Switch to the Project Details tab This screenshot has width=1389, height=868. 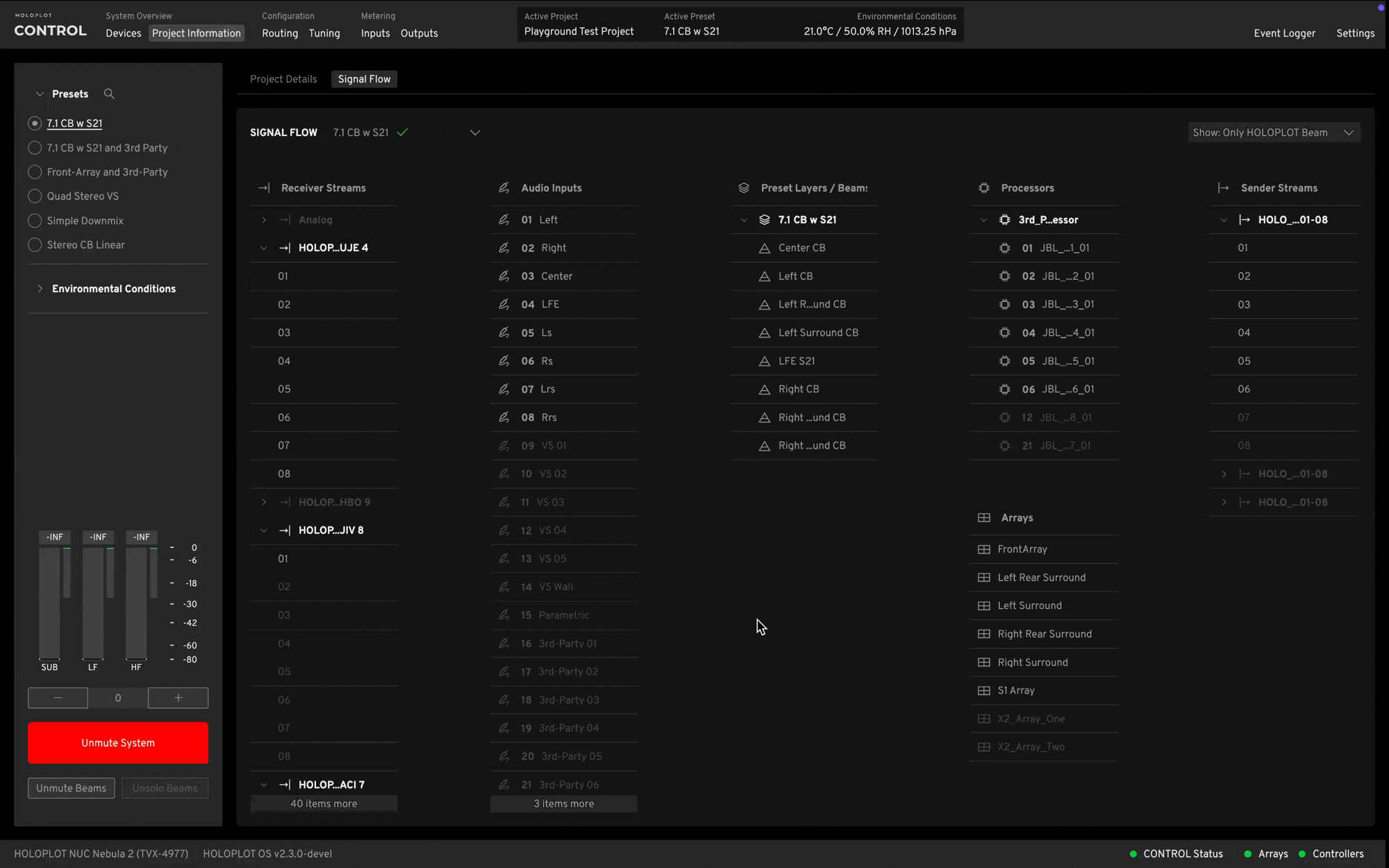tap(283, 79)
